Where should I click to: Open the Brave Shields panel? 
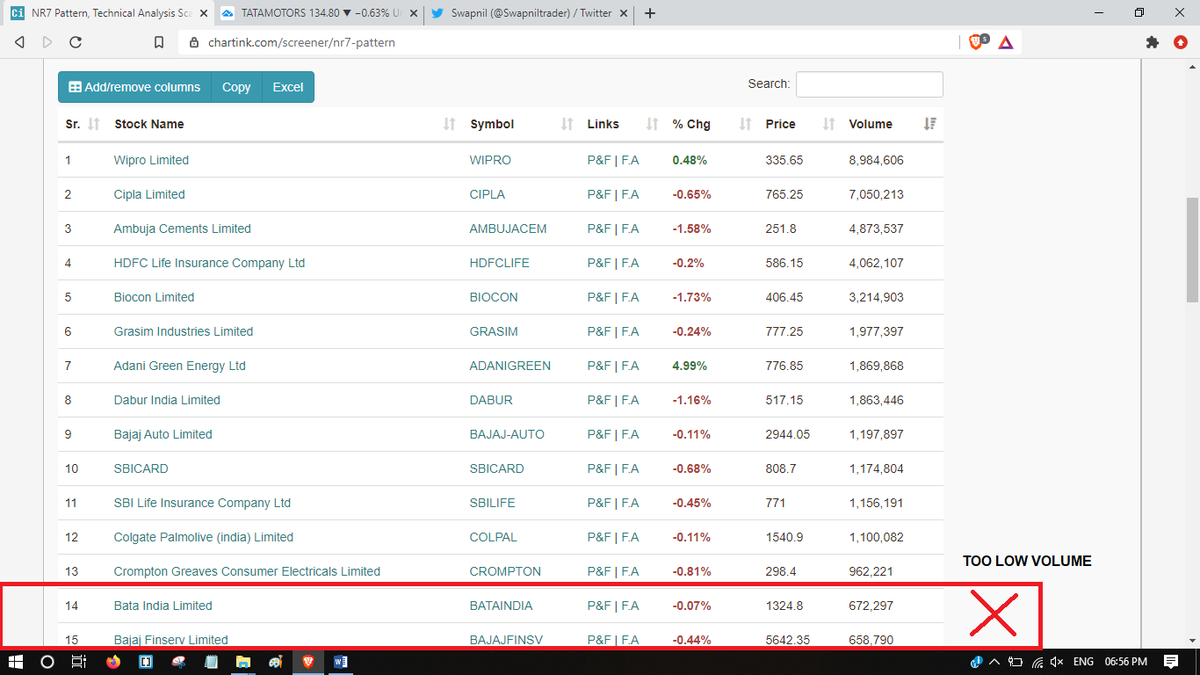pyautogui.click(x=975, y=42)
